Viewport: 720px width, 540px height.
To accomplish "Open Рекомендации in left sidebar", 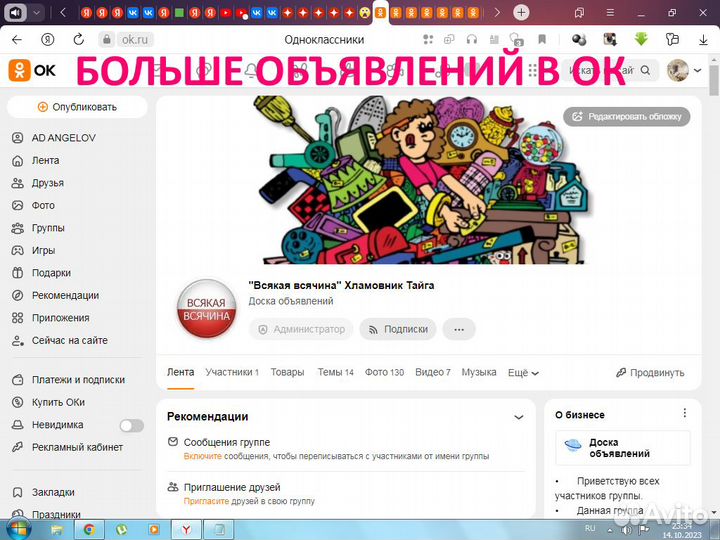I will pos(65,295).
